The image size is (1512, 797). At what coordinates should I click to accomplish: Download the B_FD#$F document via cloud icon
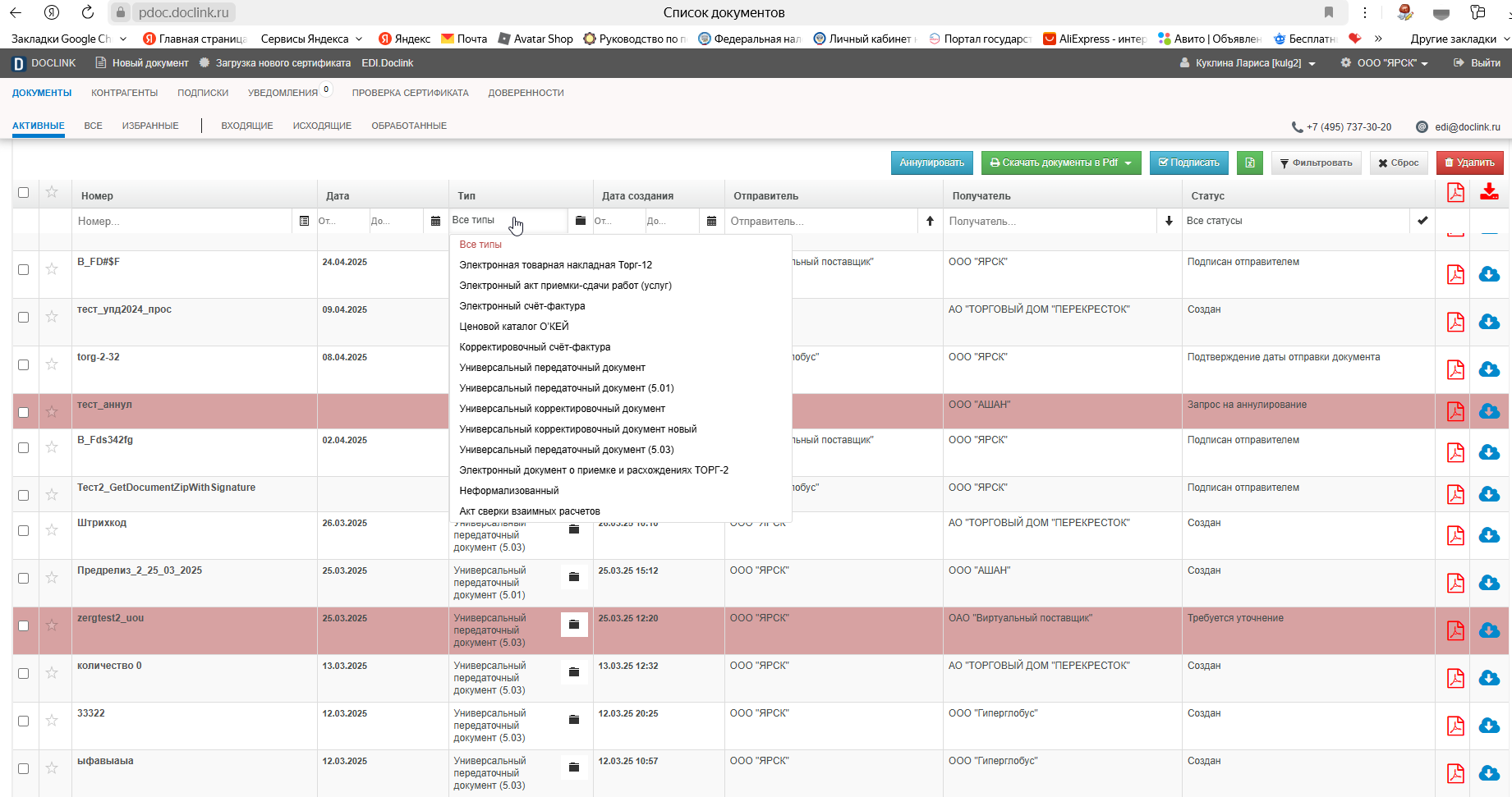coord(1489,274)
